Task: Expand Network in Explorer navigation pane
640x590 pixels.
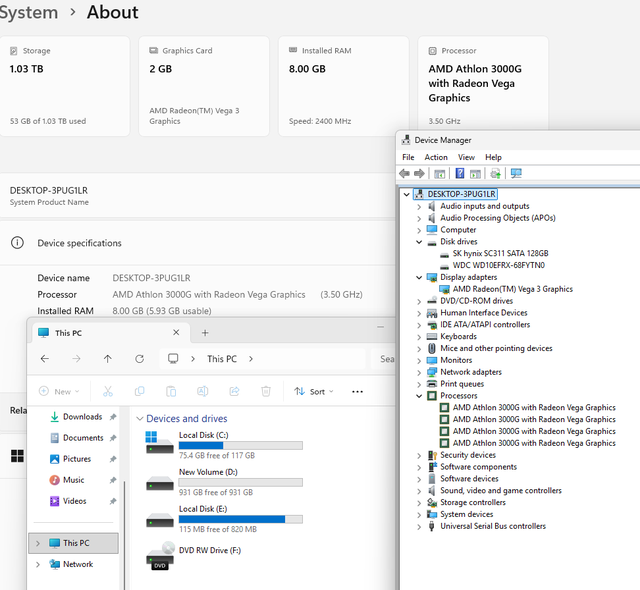Action: pos(38,564)
